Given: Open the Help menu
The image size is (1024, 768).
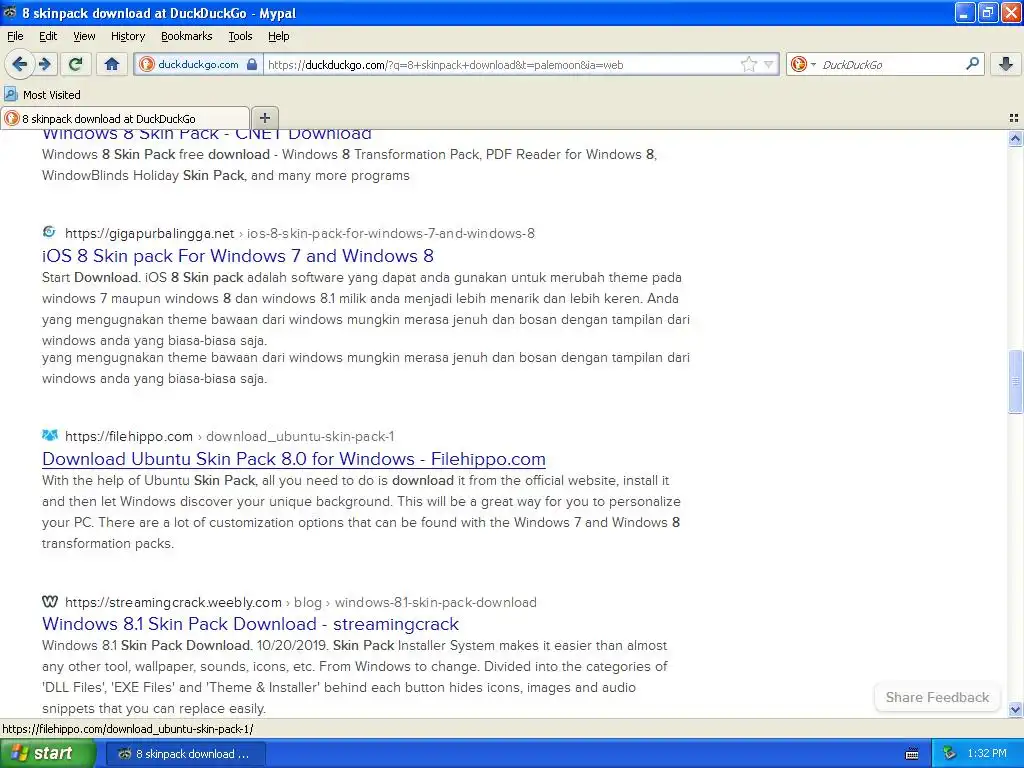Looking at the screenshot, I should tap(278, 36).
